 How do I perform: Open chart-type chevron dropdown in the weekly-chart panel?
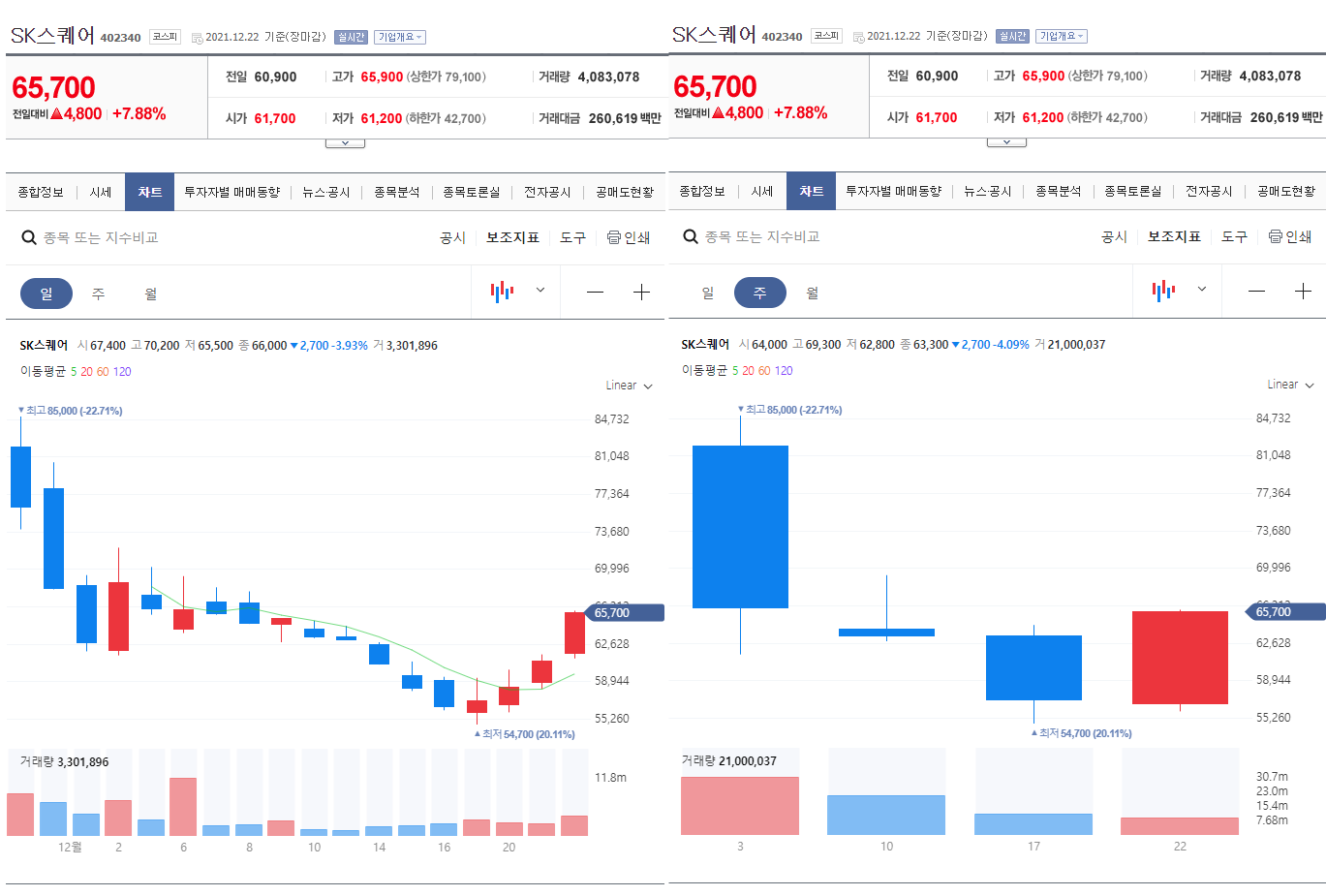tap(1202, 289)
